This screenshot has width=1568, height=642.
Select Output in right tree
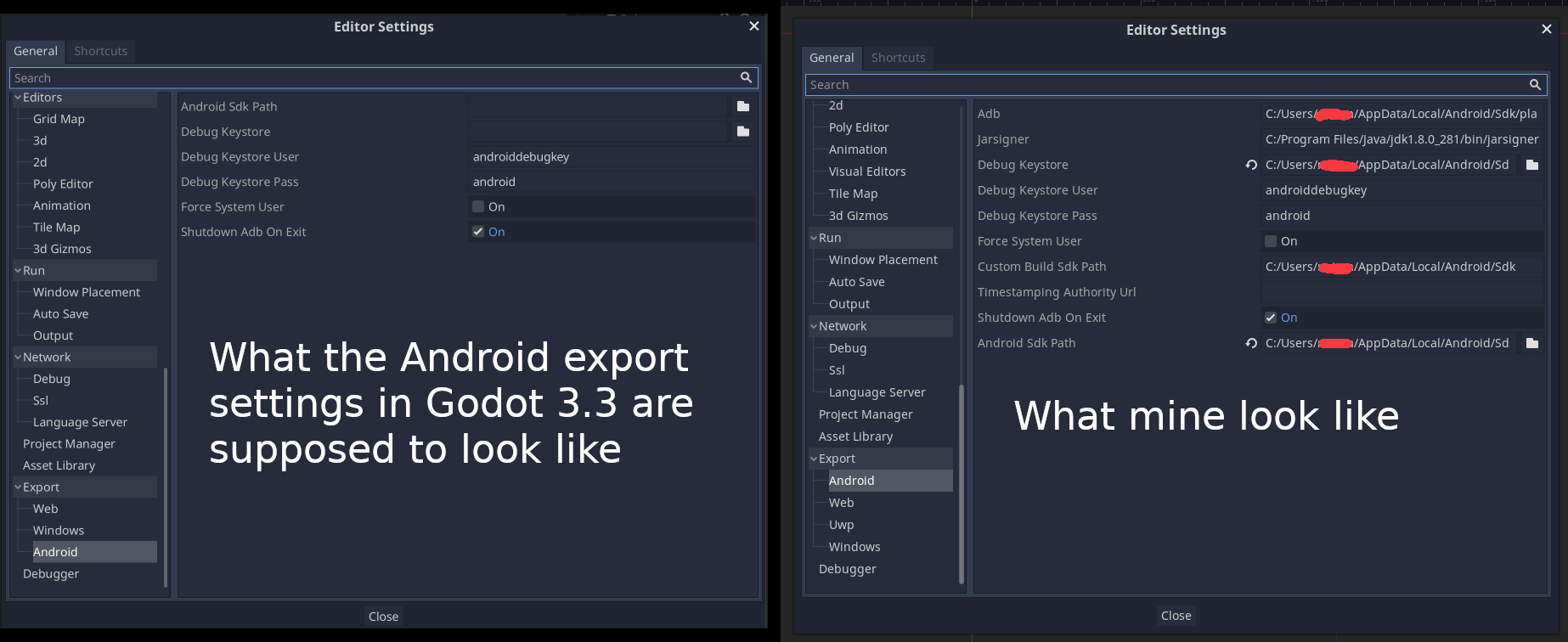point(849,304)
